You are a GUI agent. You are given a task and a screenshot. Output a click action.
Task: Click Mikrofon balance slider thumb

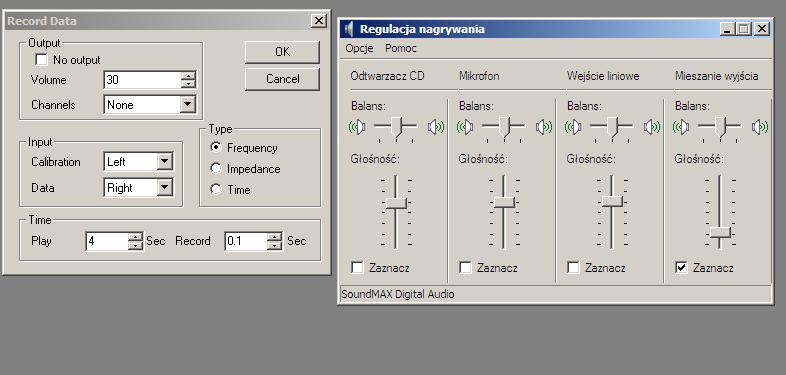504,127
